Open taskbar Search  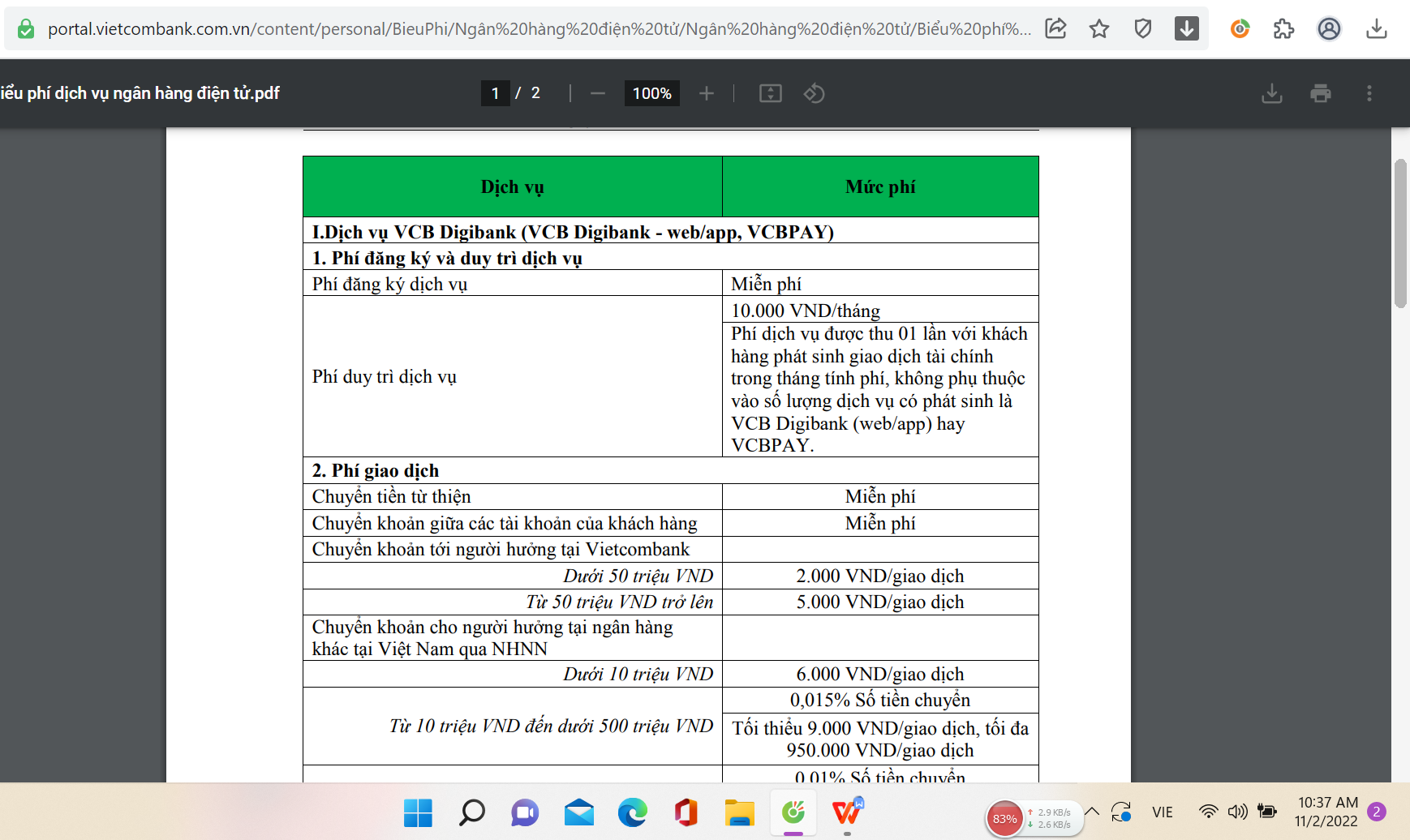(x=471, y=812)
